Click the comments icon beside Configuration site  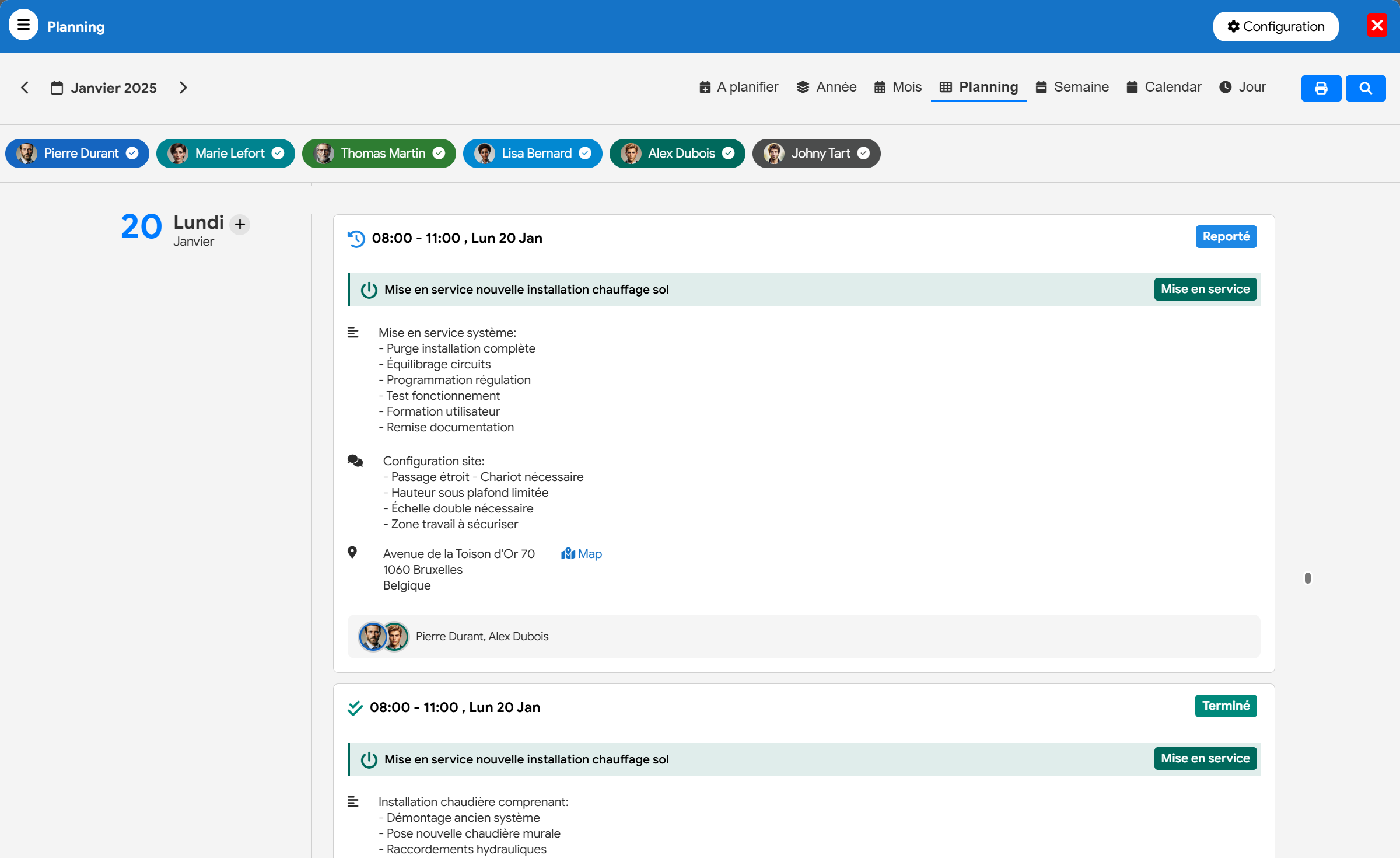[355, 461]
